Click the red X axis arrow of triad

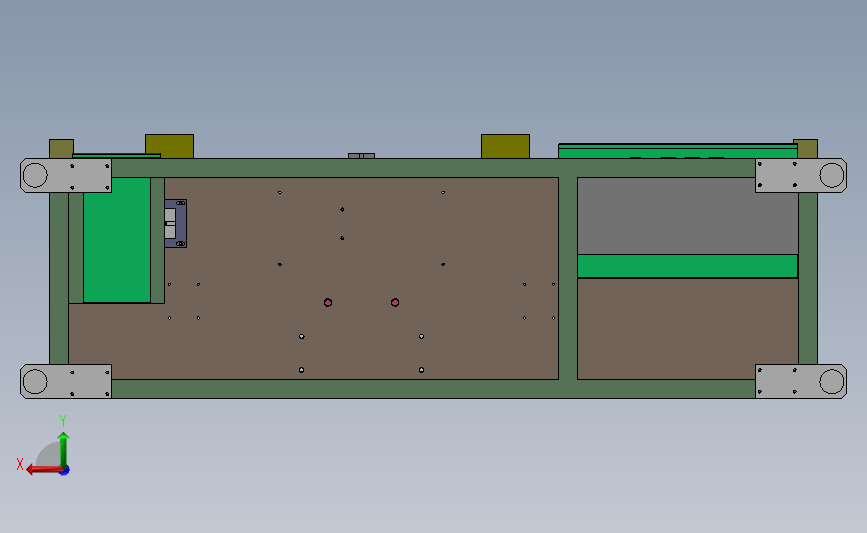(43, 469)
